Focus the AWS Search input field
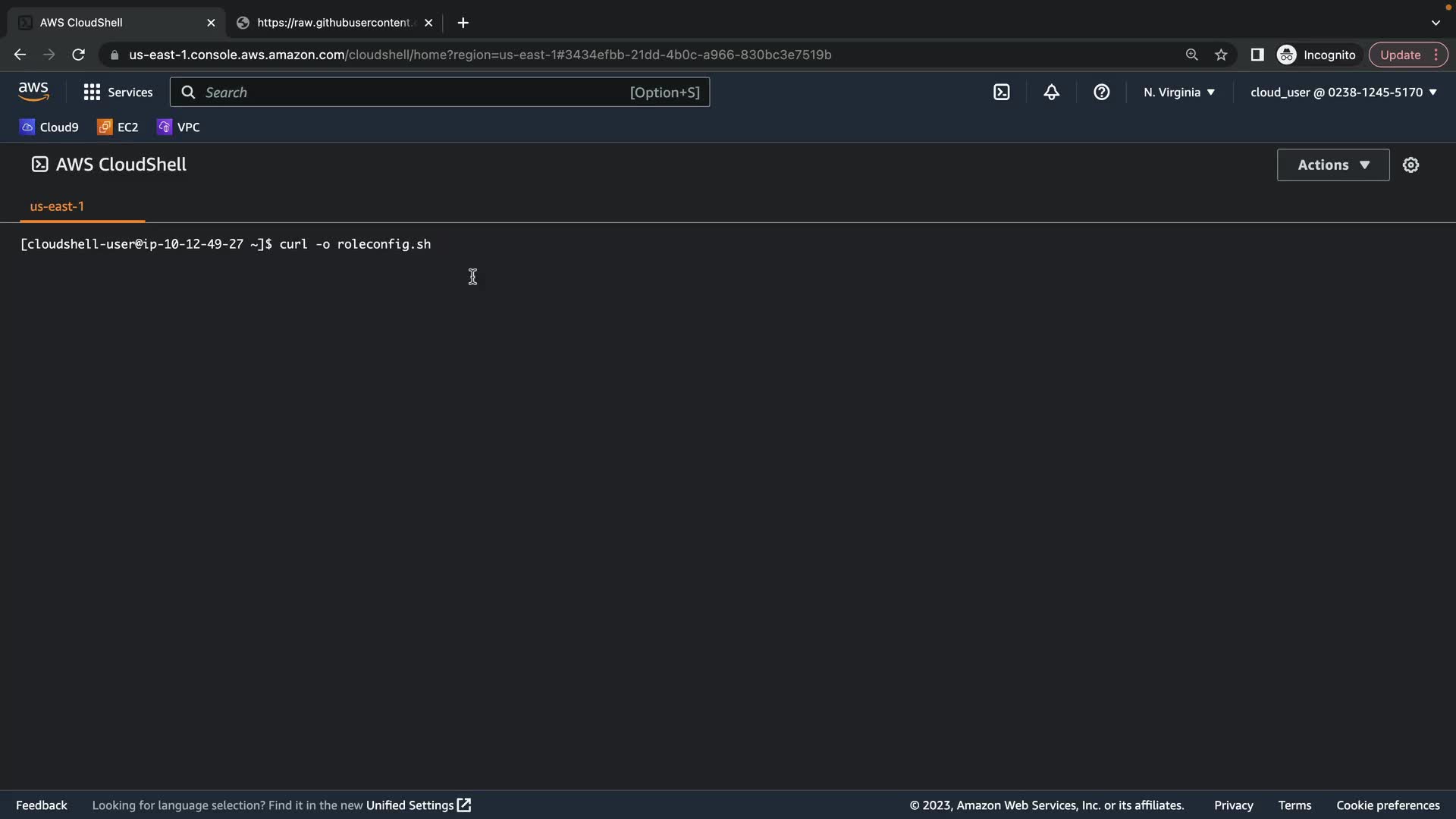This screenshot has height=819, width=1456. click(x=413, y=92)
